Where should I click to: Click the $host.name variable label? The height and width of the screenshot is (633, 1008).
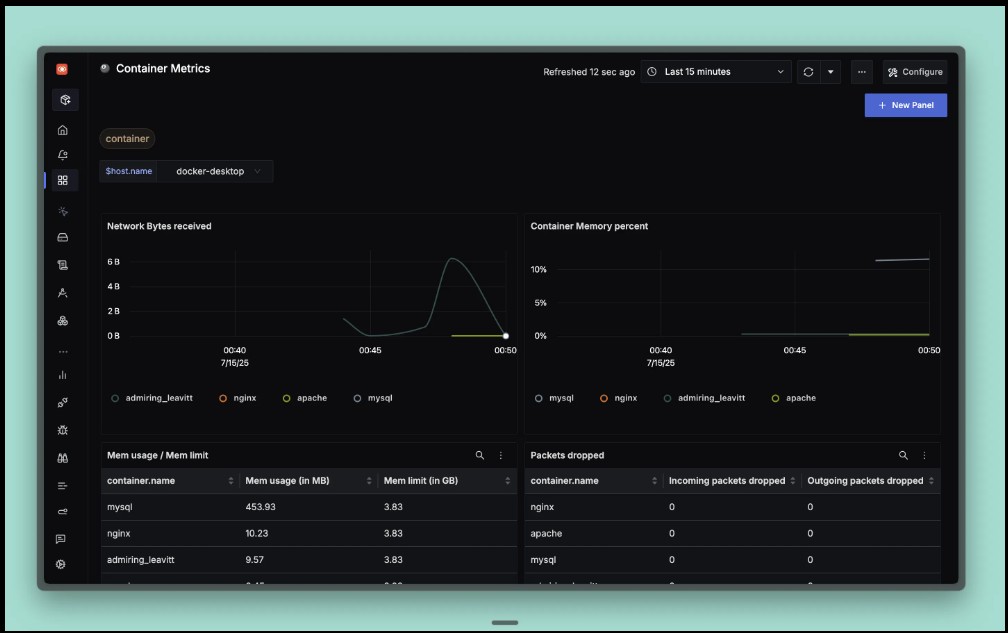point(129,172)
